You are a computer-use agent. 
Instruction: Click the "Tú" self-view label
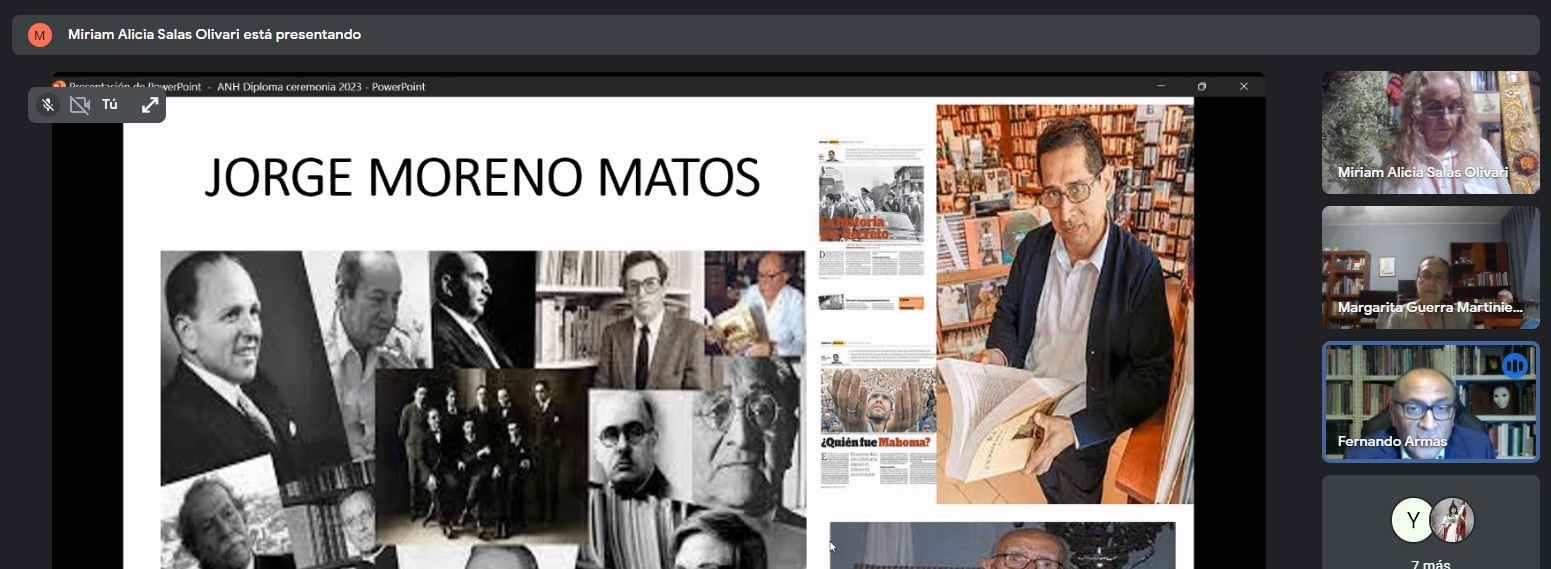(110, 105)
